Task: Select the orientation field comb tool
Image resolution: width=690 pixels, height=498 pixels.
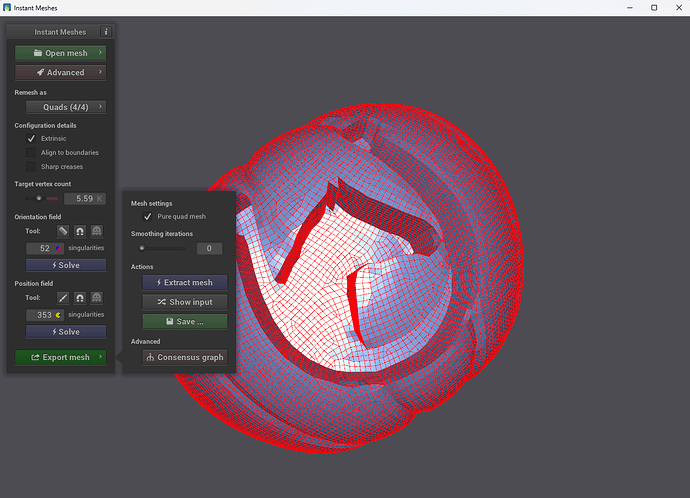Action: (63, 231)
